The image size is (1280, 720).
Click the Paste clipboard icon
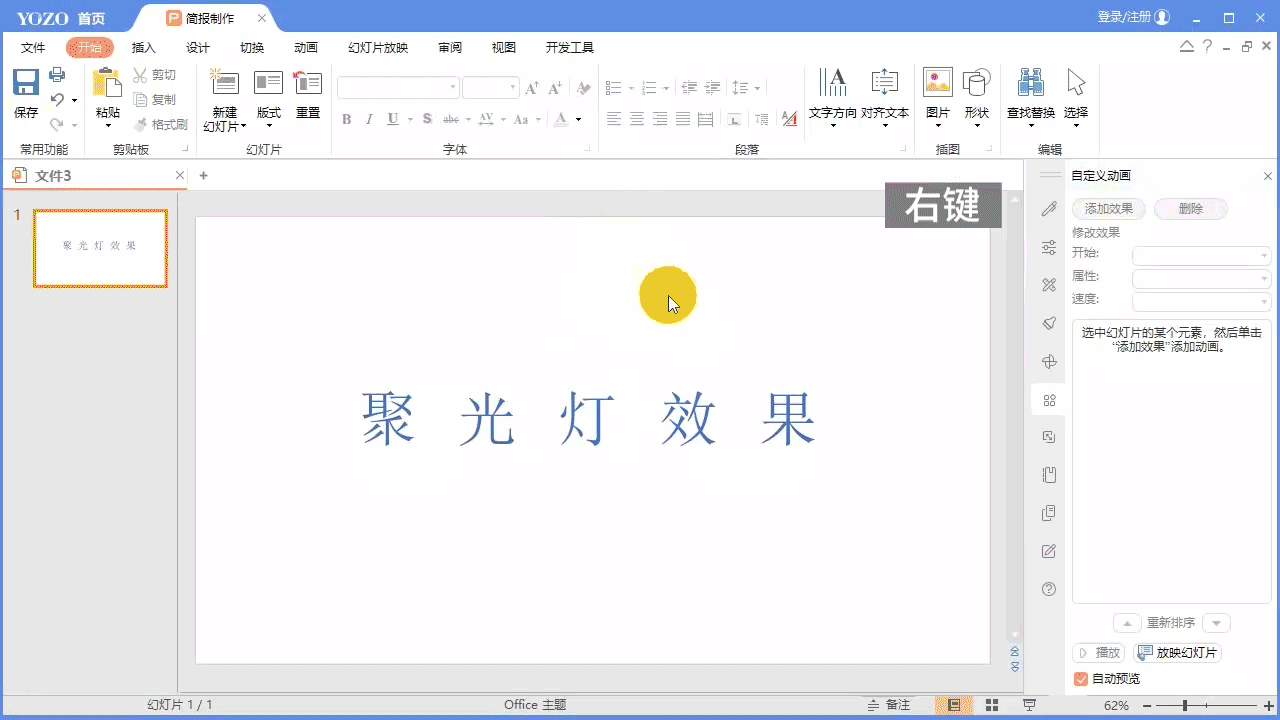[107, 84]
